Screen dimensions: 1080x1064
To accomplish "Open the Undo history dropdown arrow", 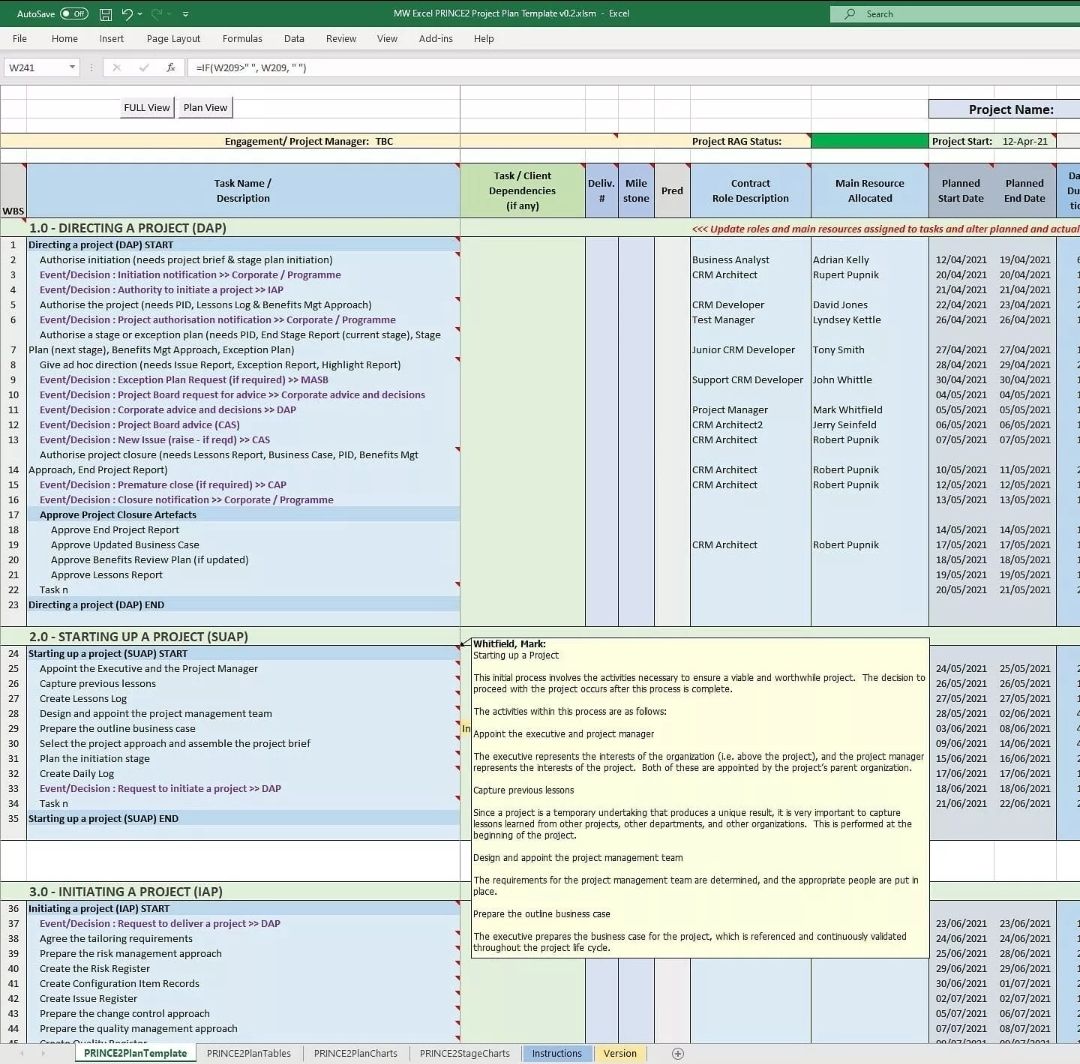I will (139, 15).
